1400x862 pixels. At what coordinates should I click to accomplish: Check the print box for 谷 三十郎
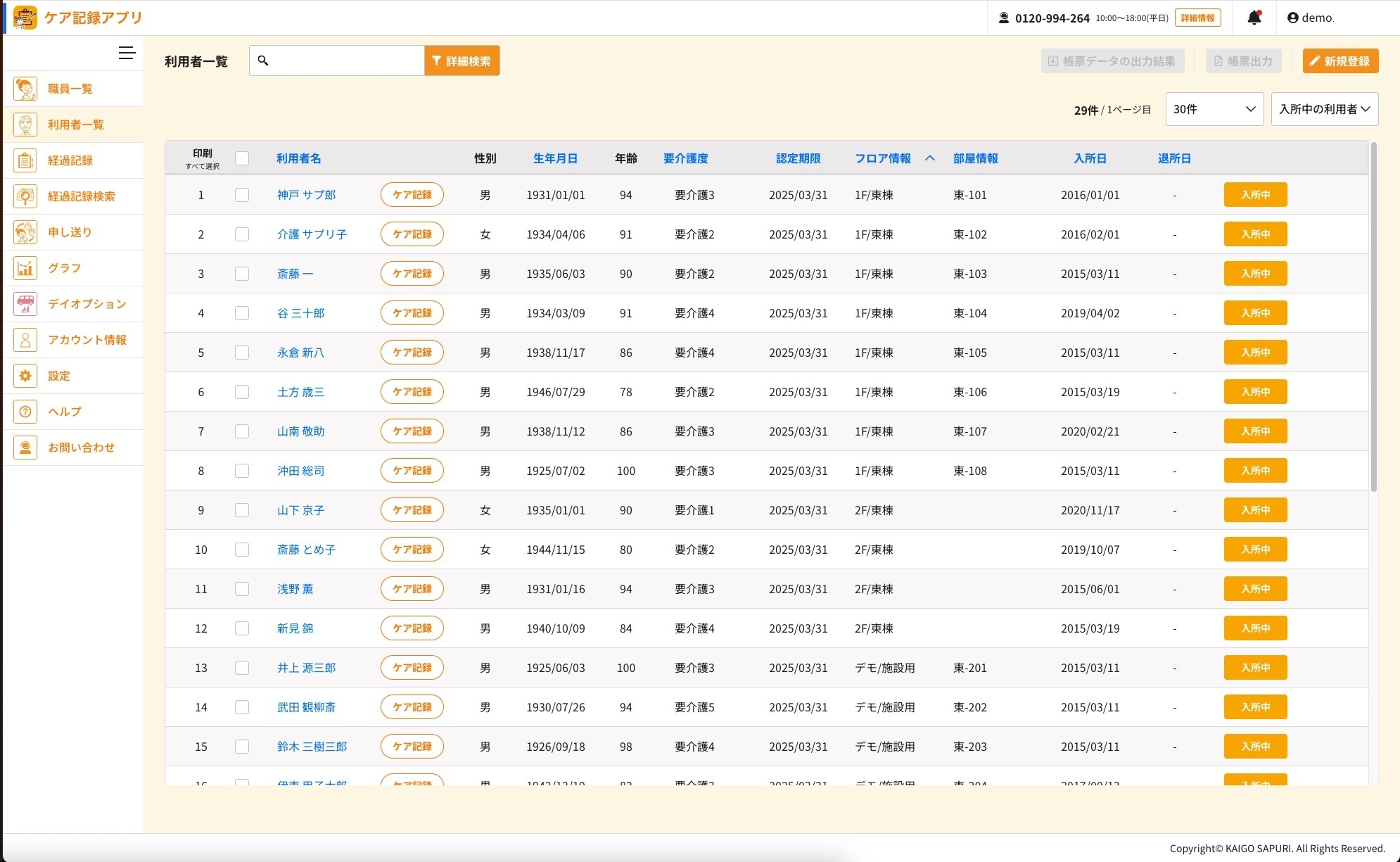pyautogui.click(x=242, y=313)
